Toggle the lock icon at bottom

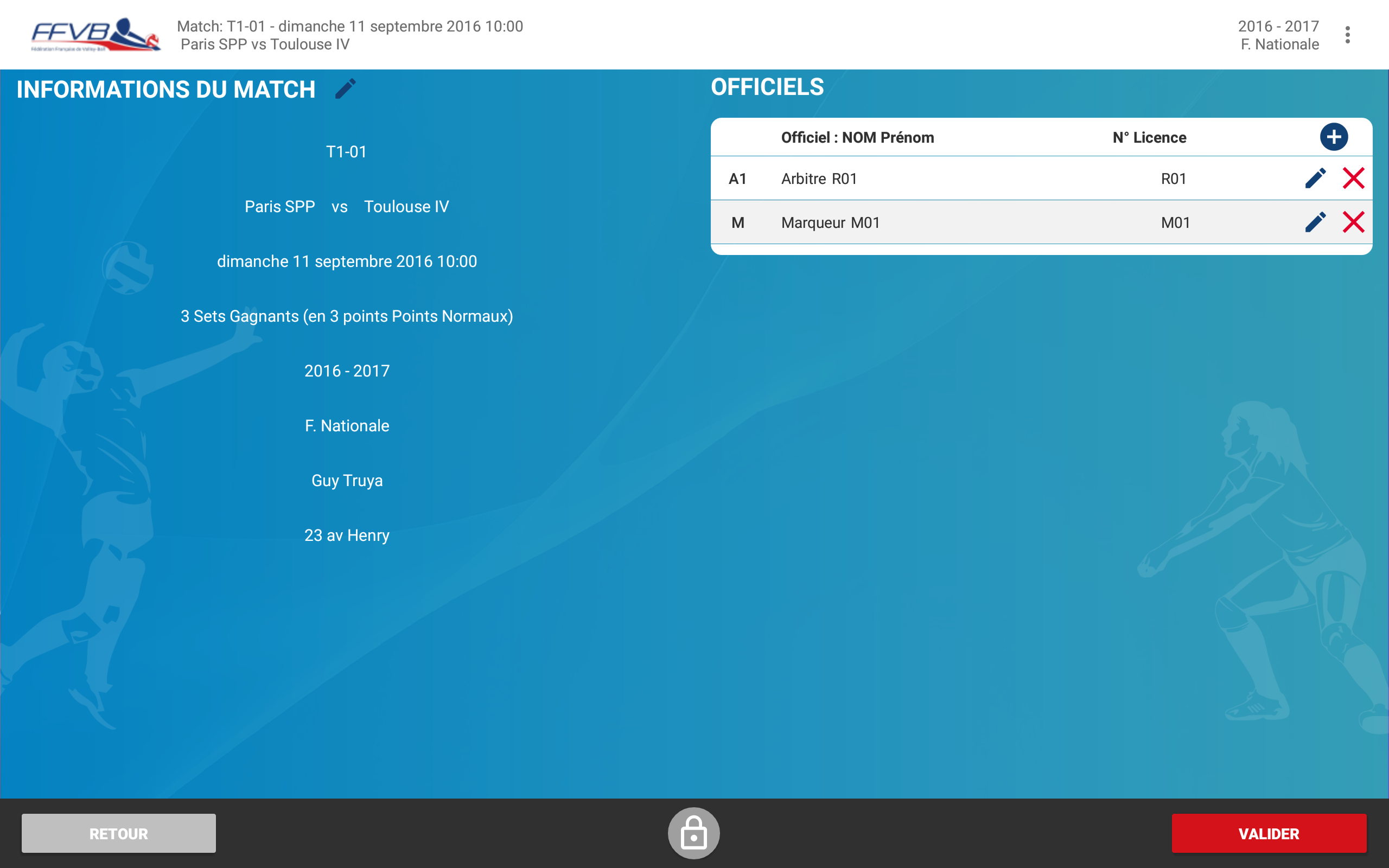pos(693,833)
